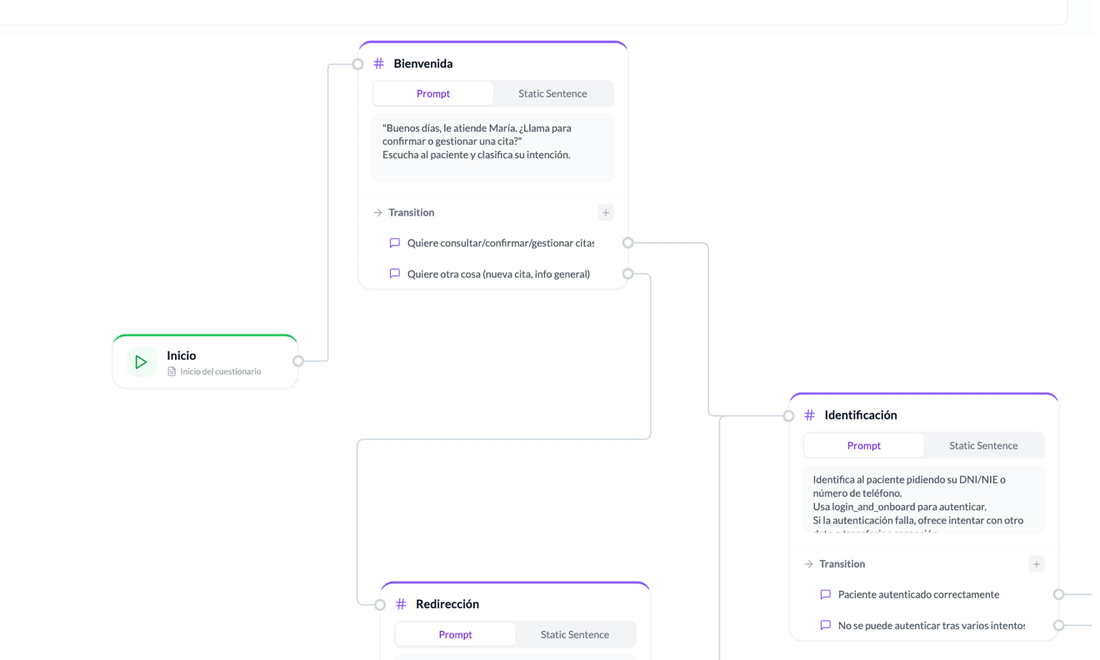Add a transition to the Bienvenida node
Screen dimensions: 1100x660
[605, 213]
